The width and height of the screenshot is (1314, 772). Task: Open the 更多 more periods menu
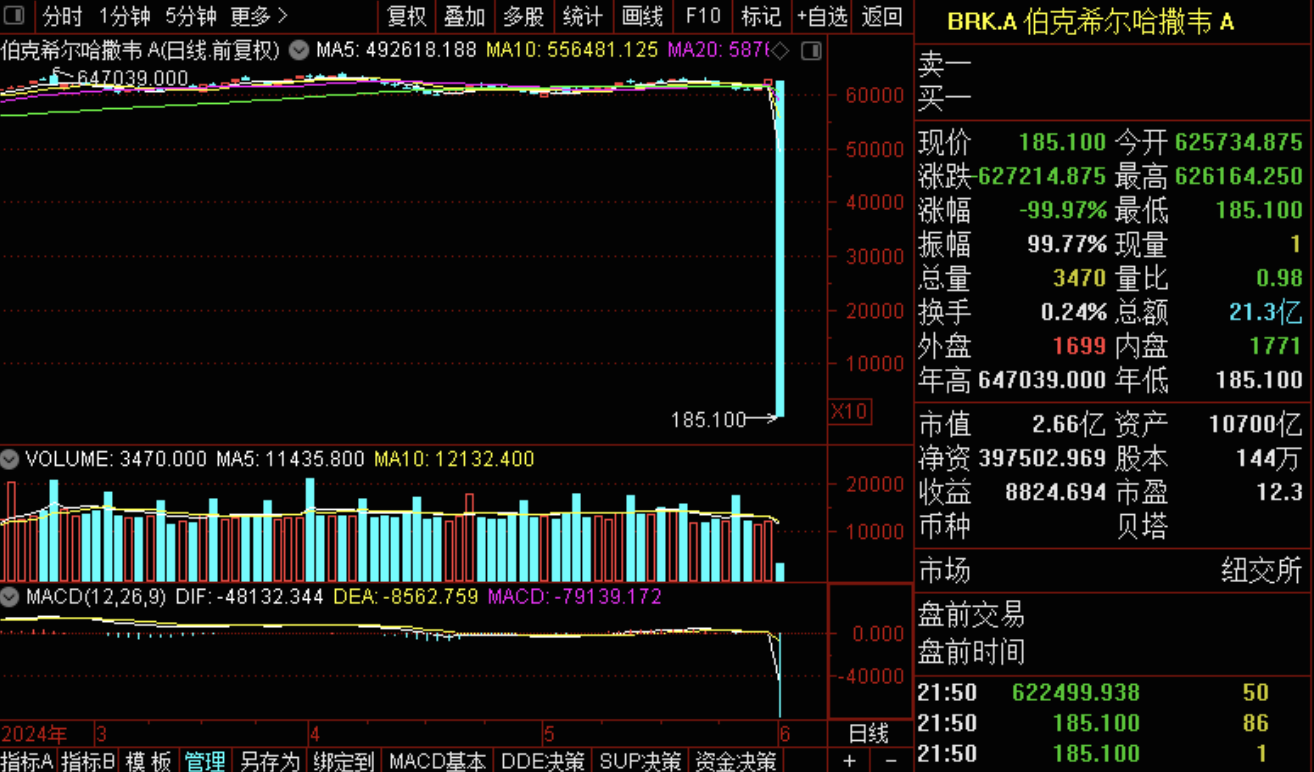click(x=258, y=16)
